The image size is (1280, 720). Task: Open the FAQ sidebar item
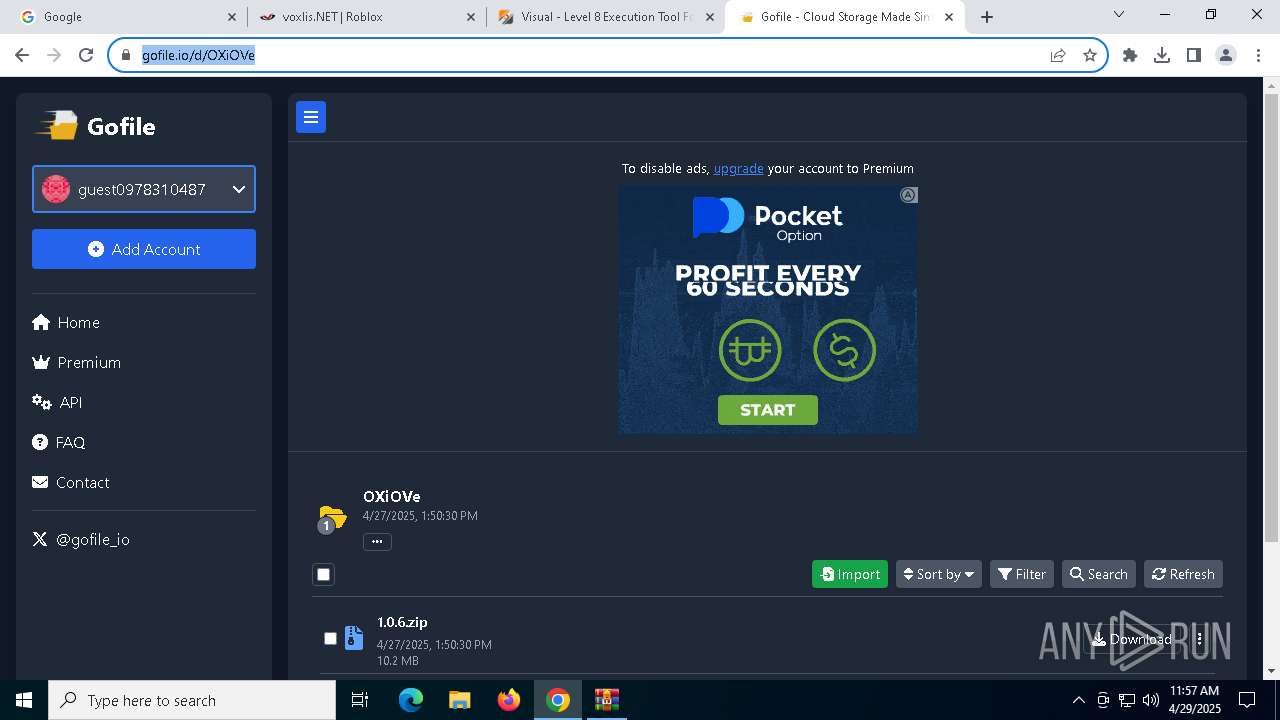click(59, 442)
